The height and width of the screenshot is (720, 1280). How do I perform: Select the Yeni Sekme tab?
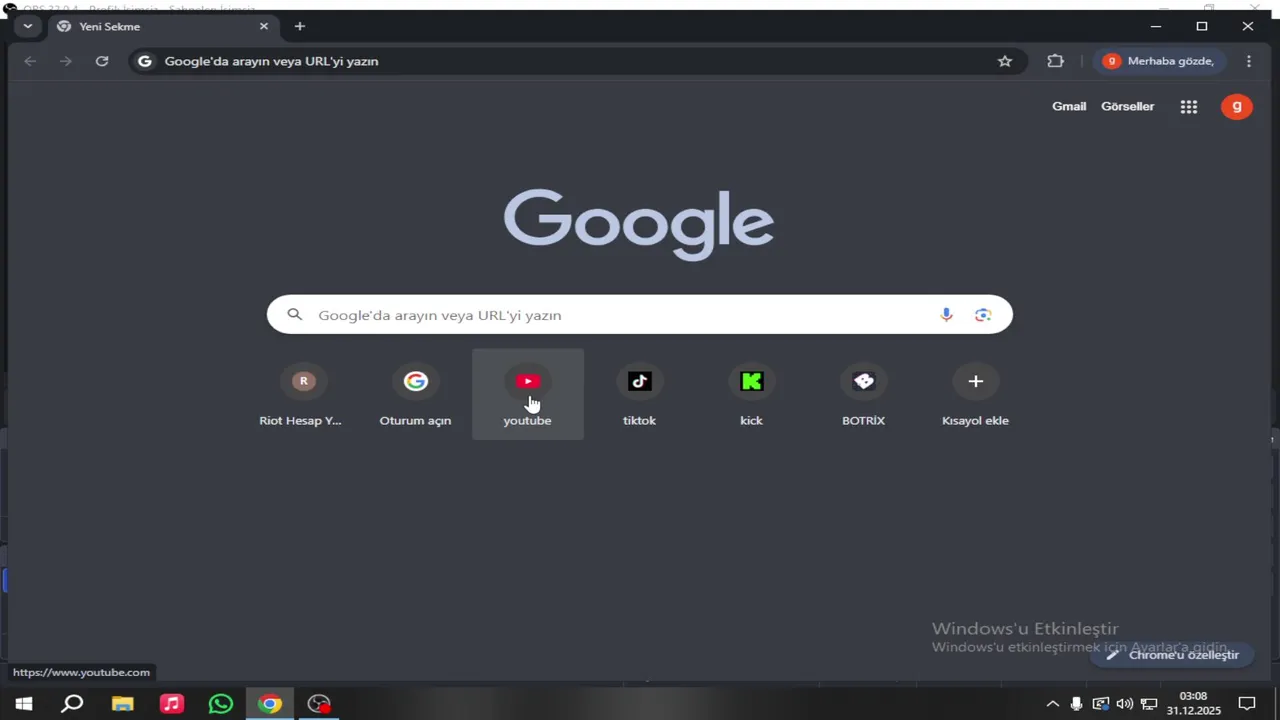[163, 27]
